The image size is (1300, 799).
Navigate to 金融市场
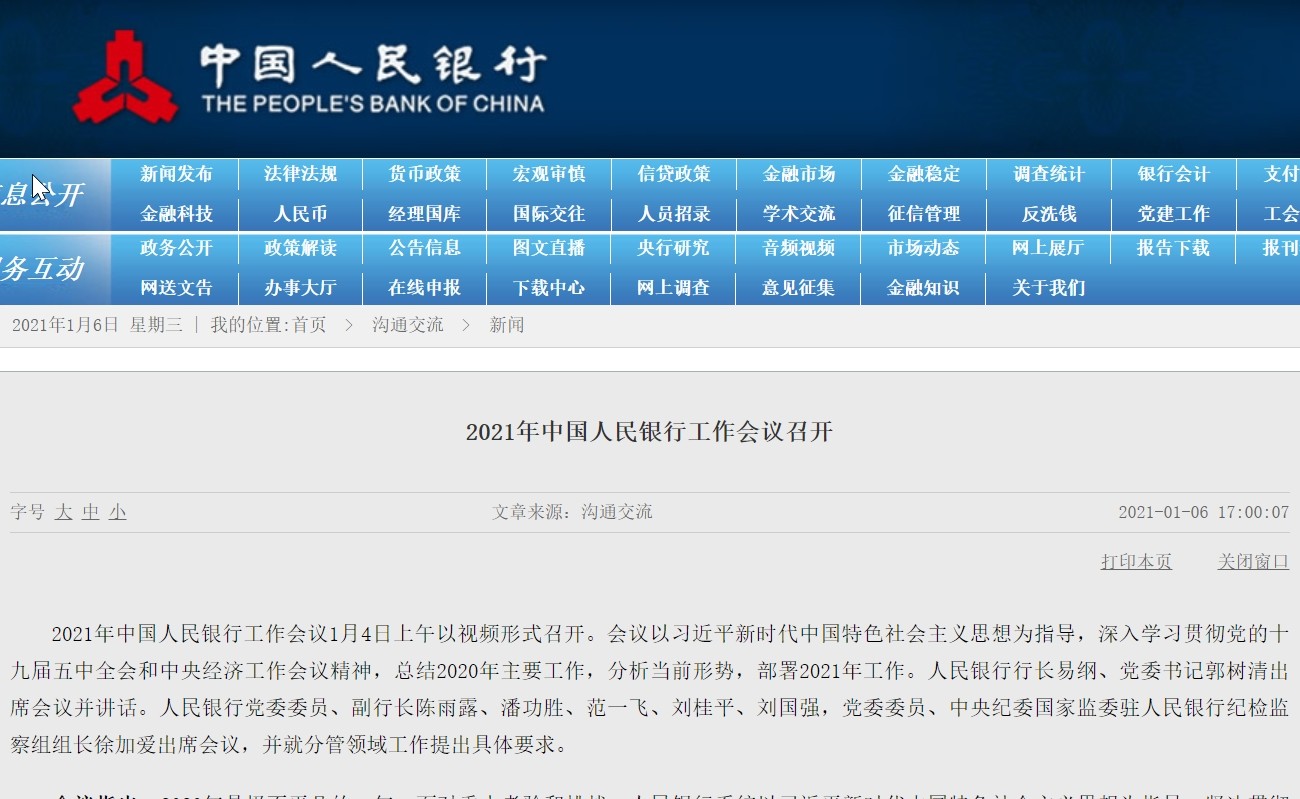pos(799,174)
